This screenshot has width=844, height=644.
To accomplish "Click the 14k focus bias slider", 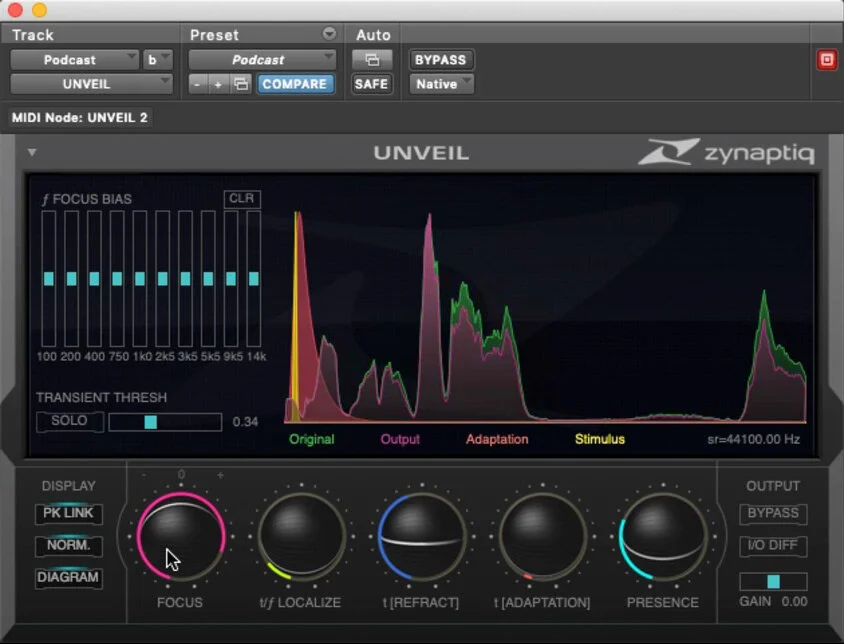I will tap(254, 278).
